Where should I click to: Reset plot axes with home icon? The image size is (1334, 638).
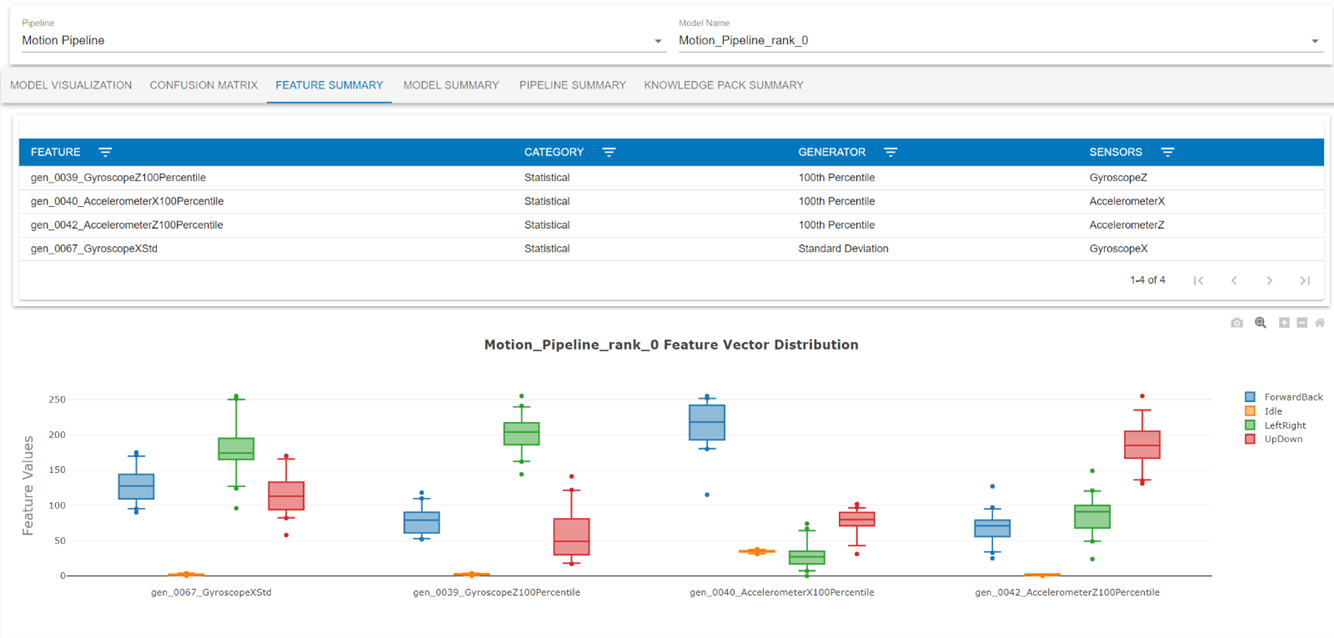[1320, 323]
